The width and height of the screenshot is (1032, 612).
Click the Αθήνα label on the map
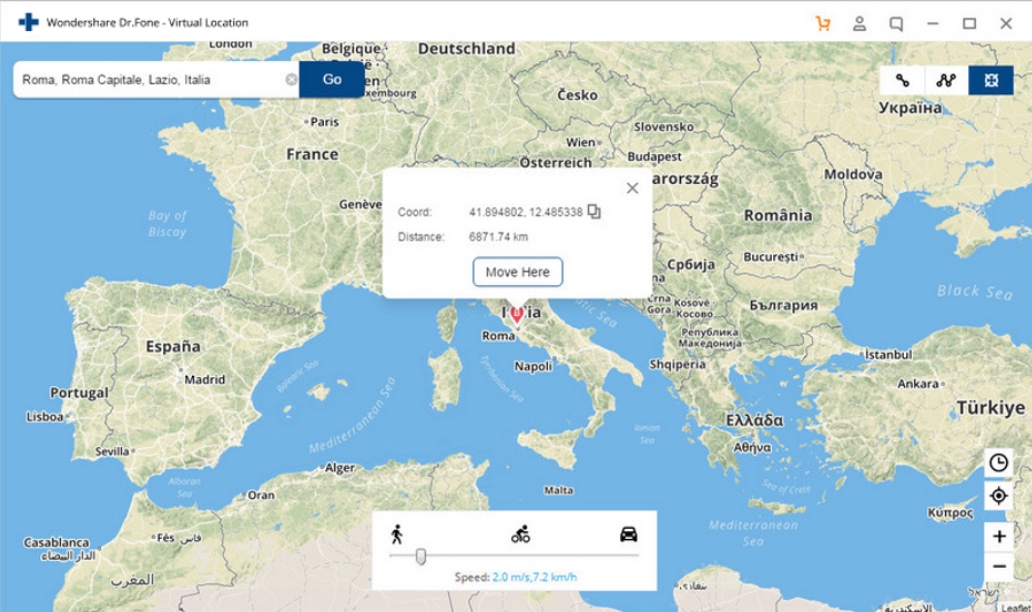(x=752, y=447)
